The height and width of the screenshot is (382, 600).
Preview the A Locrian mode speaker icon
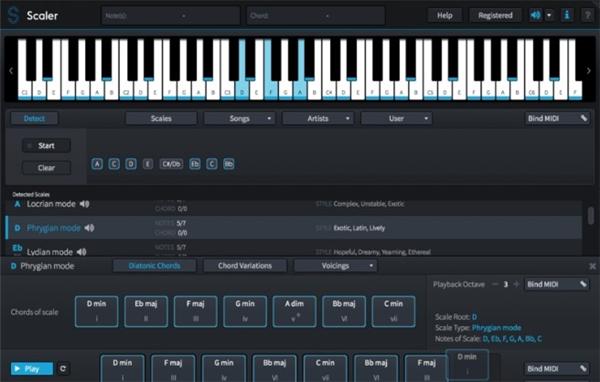coord(85,204)
